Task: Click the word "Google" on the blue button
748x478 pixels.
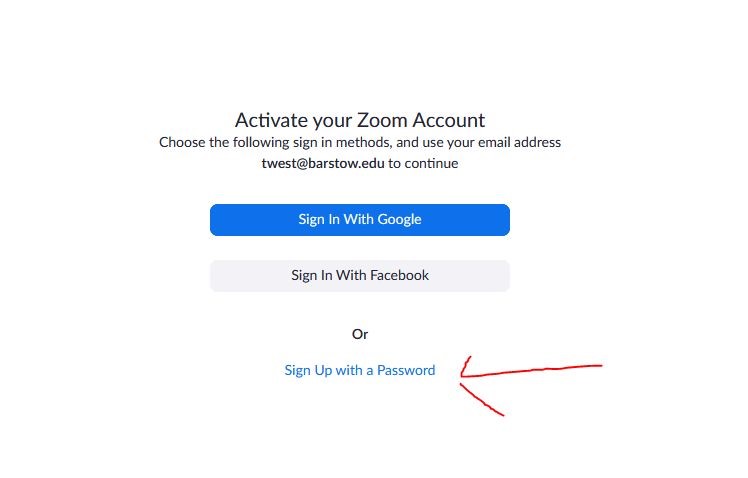Action: pos(399,220)
